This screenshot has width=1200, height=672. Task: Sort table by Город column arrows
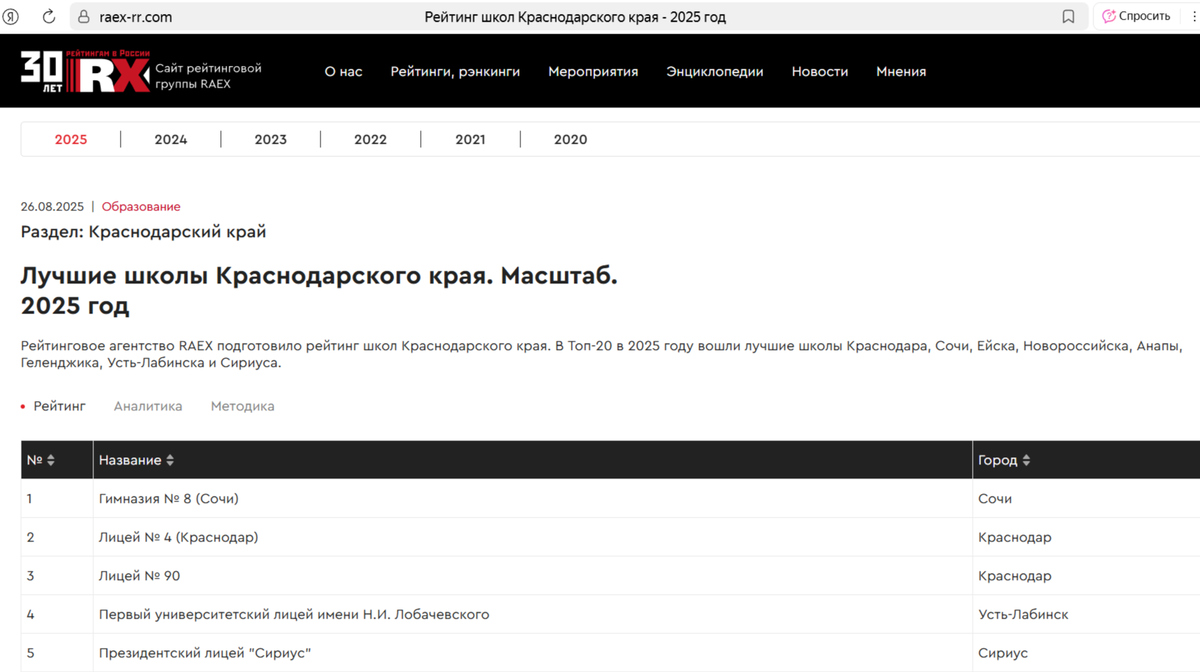click(x=1026, y=460)
